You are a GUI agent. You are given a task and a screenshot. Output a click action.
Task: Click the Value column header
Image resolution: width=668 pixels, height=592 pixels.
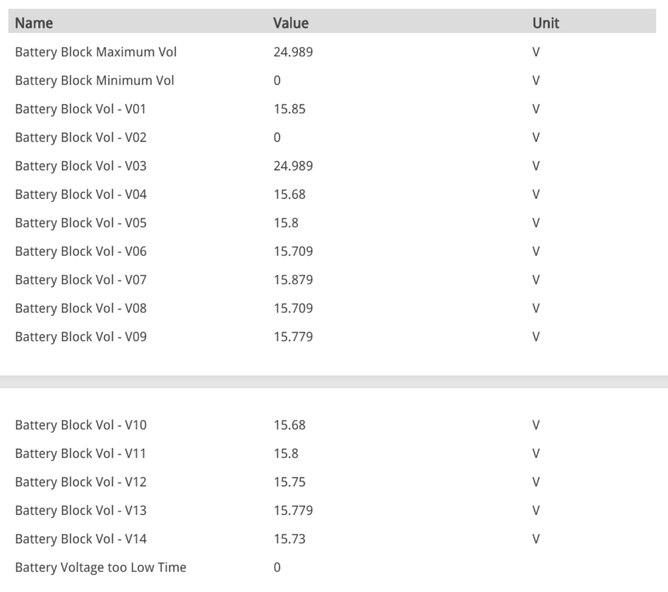tap(291, 22)
